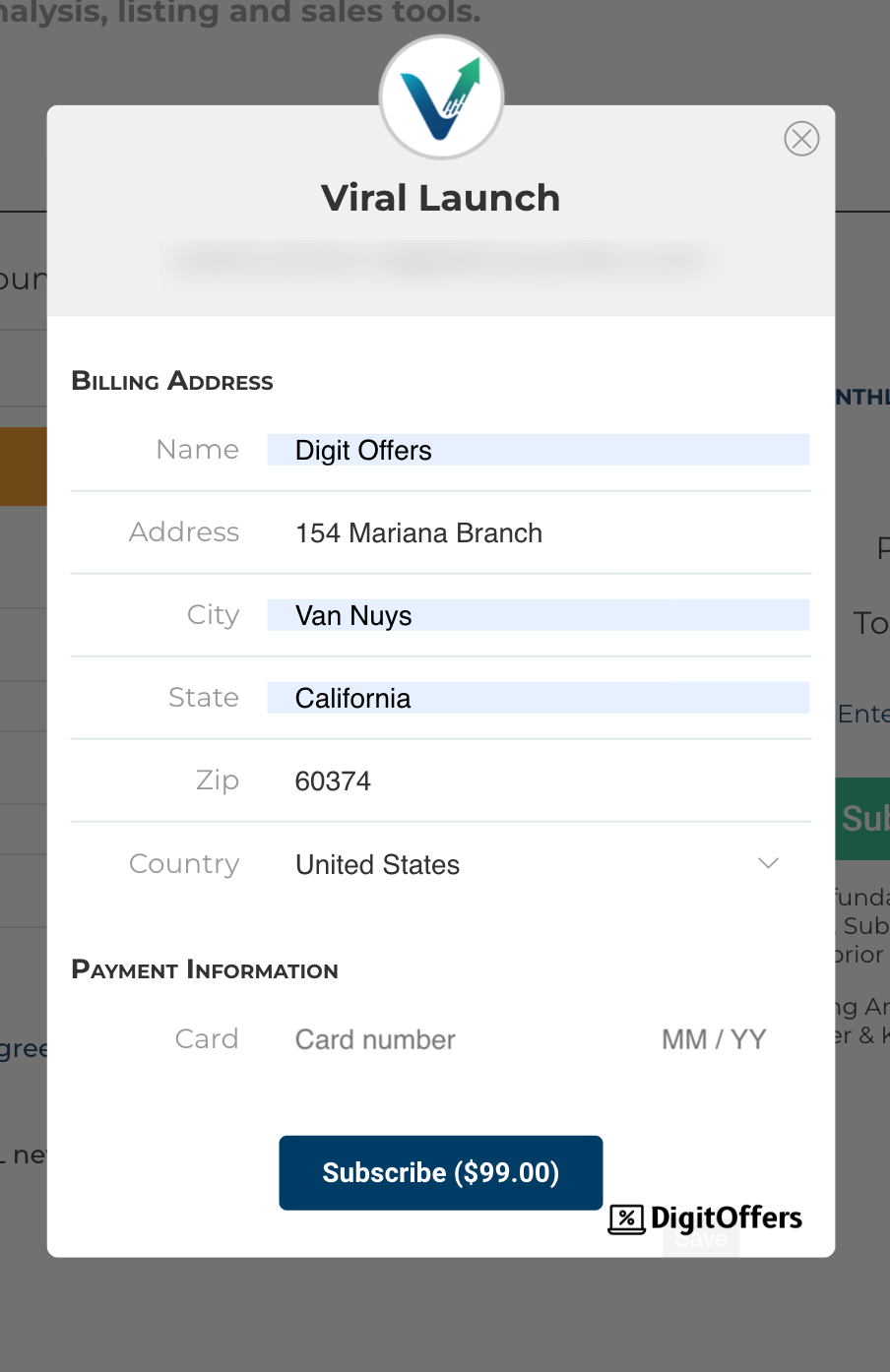
Task: Click the DigitOffers laptop logo icon
Action: coord(626,1218)
